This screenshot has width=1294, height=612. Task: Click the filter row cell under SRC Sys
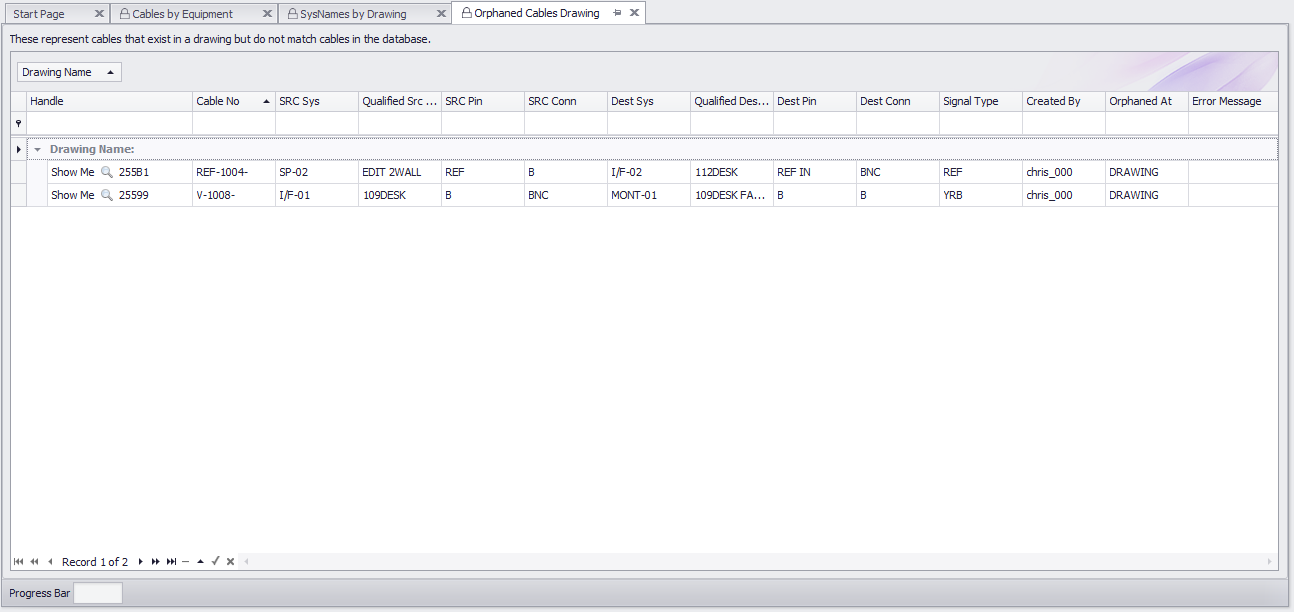tap(315, 123)
